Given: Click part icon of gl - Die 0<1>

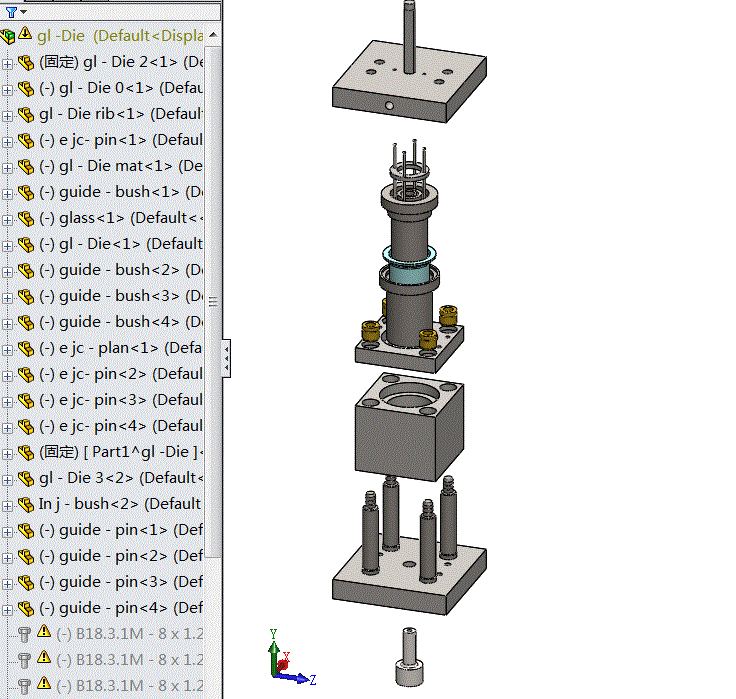Looking at the screenshot, I should [26, 88].
